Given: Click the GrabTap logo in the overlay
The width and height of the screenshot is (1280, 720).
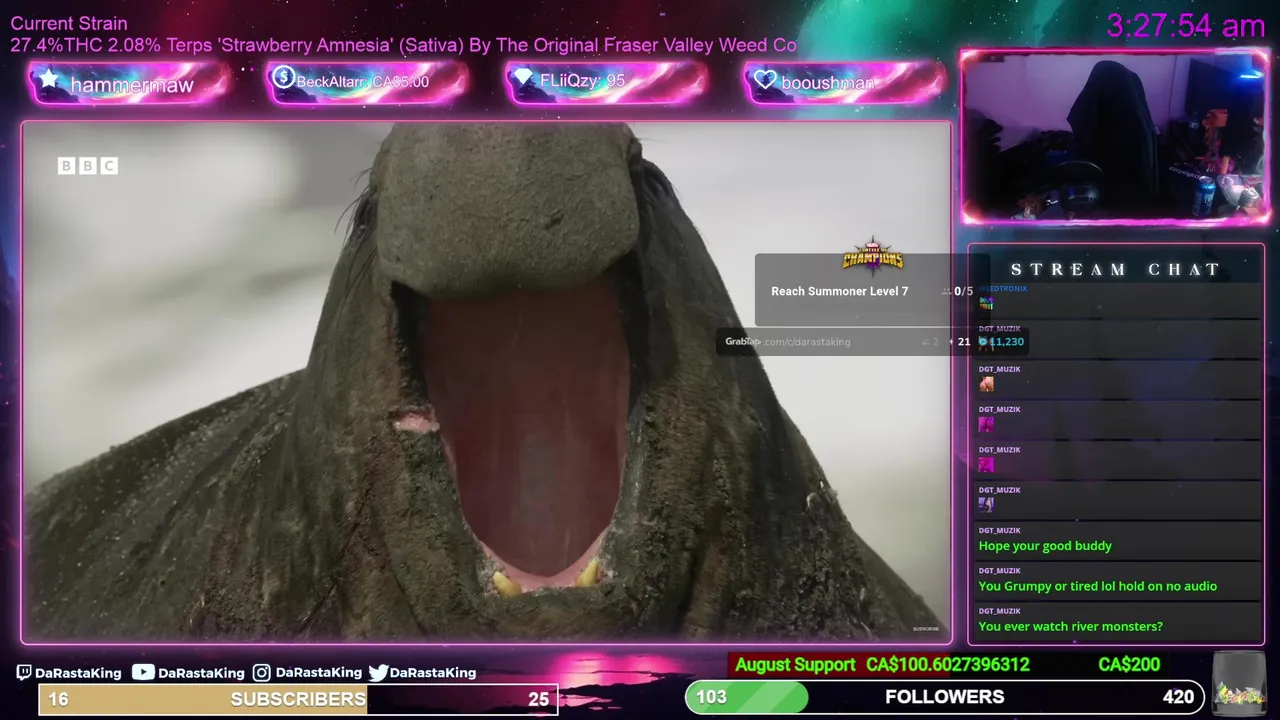Looking at the screenshot, I should tap(743, 341).
